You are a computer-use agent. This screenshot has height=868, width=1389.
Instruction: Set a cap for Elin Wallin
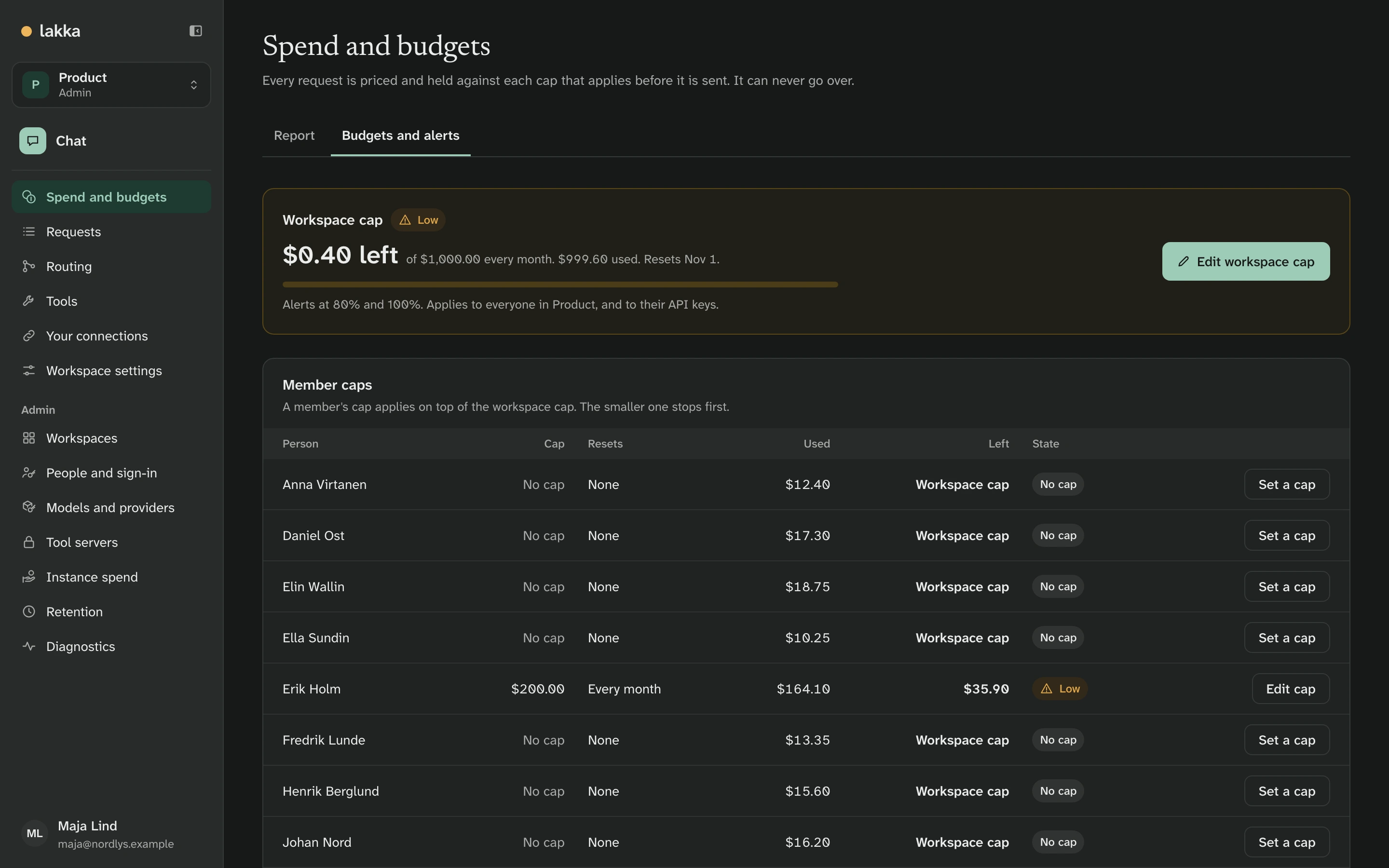[1287, 587]
